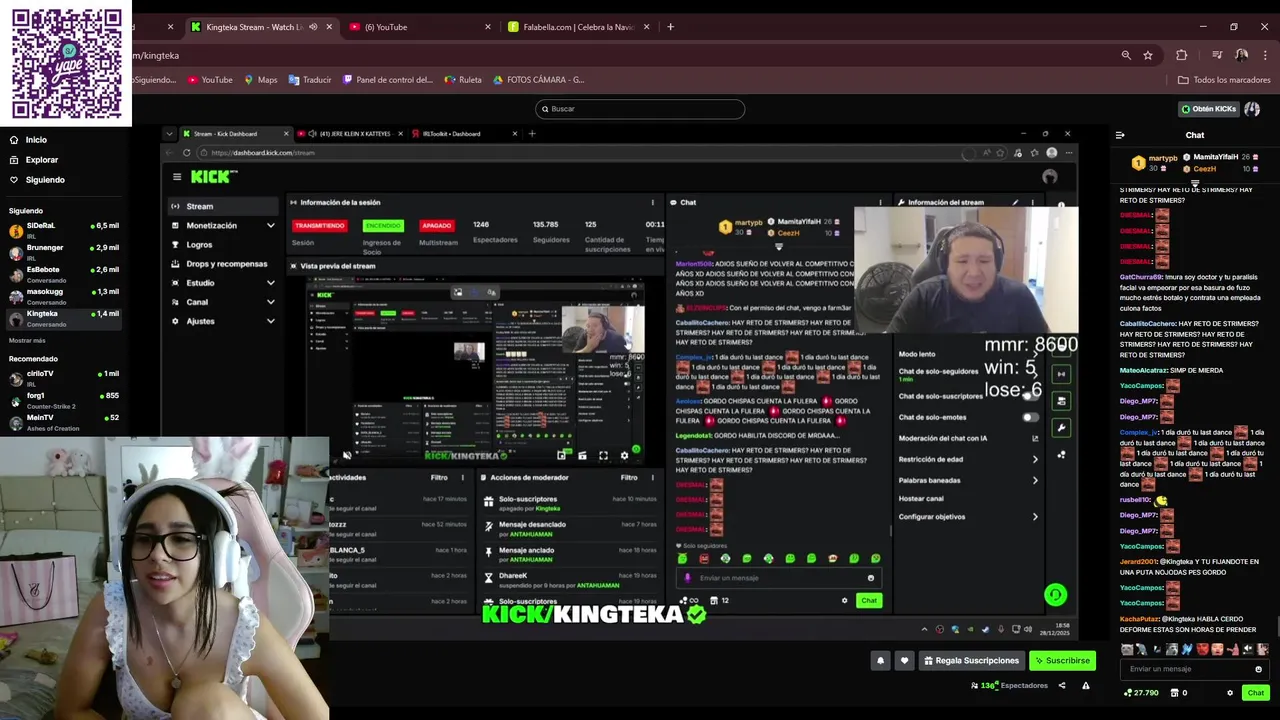Click dashboard hamburger menu icon

click(177, 177)
